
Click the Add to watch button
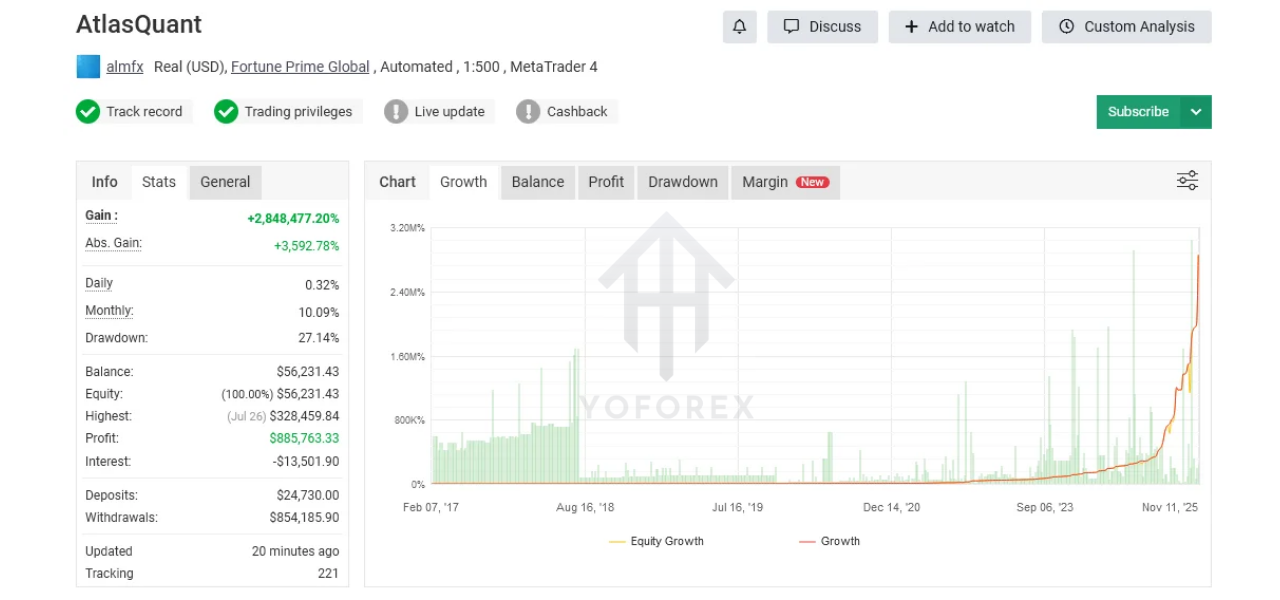[959, 27]
